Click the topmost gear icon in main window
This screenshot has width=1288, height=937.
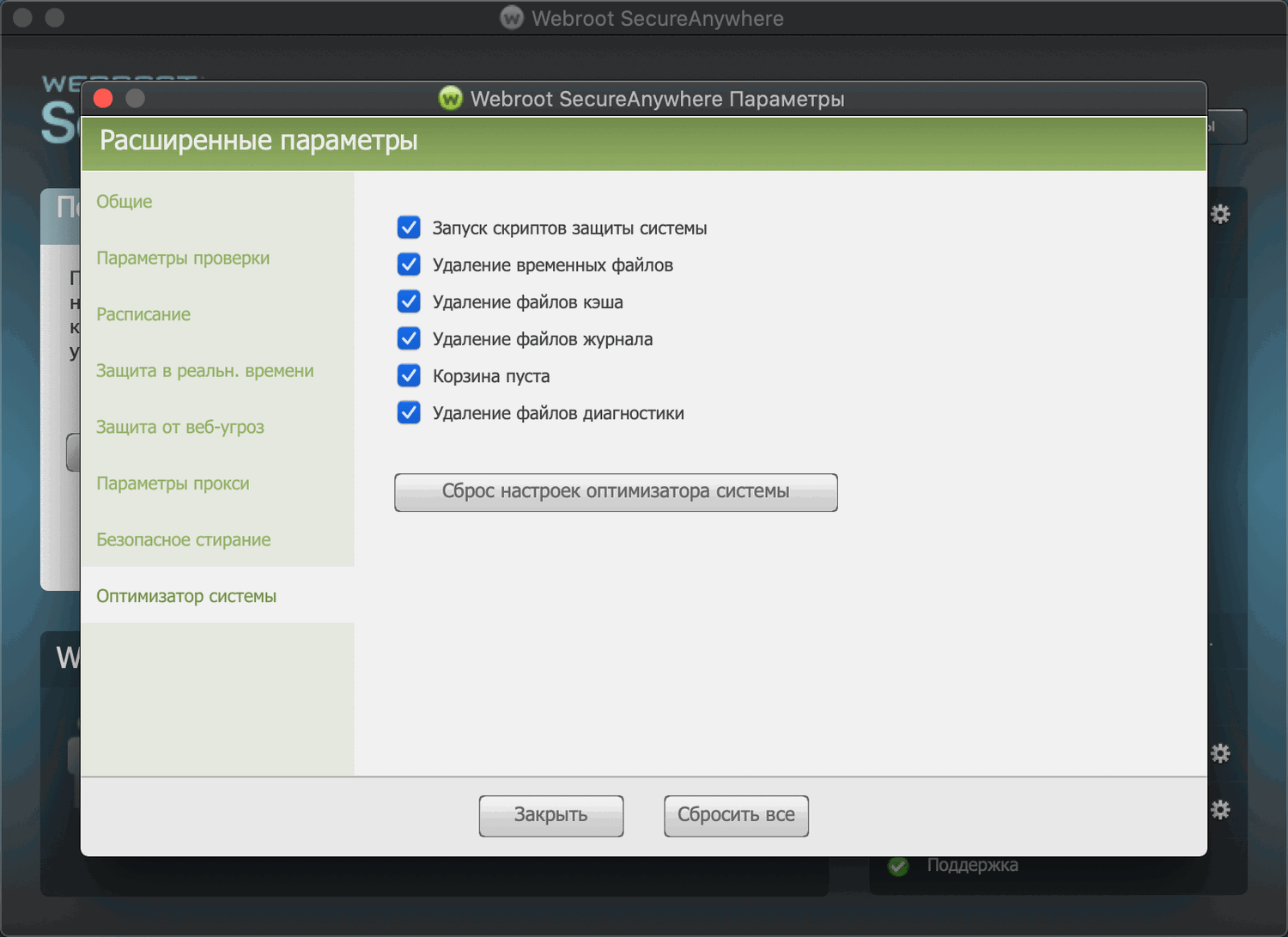[1220, 214]
